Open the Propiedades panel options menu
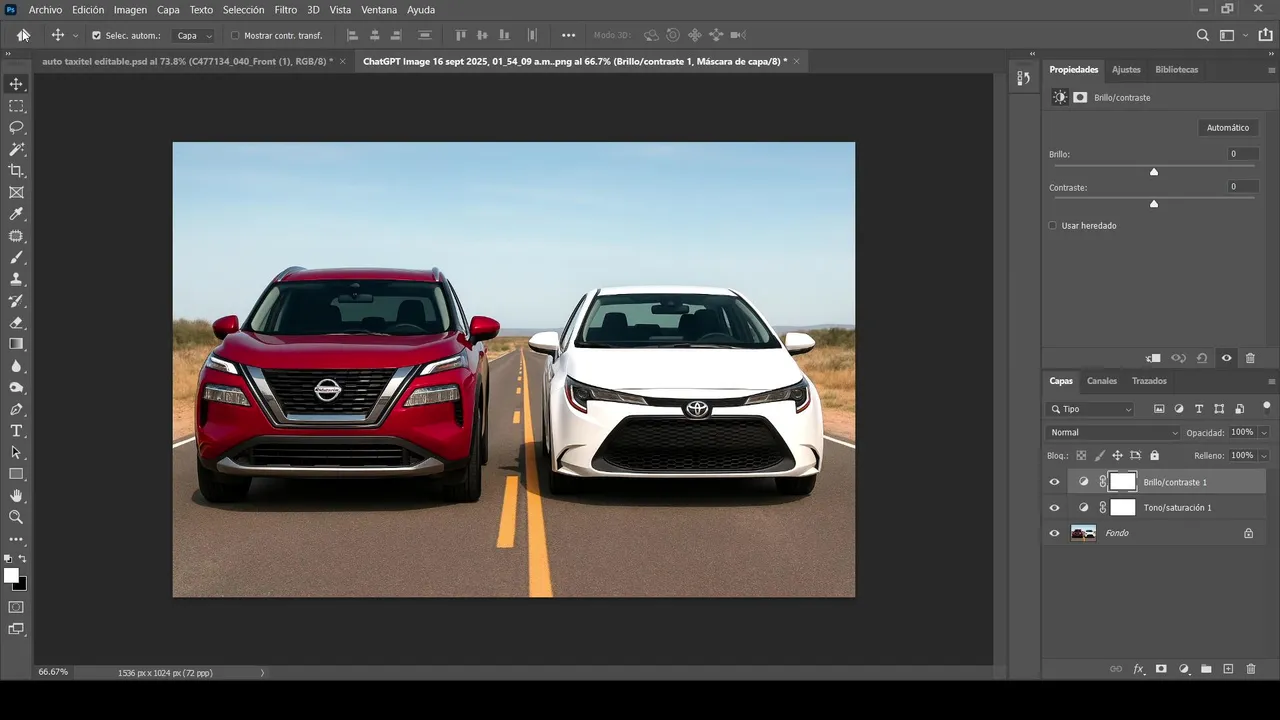The image size is (1280, 720). pos(1272,70)
